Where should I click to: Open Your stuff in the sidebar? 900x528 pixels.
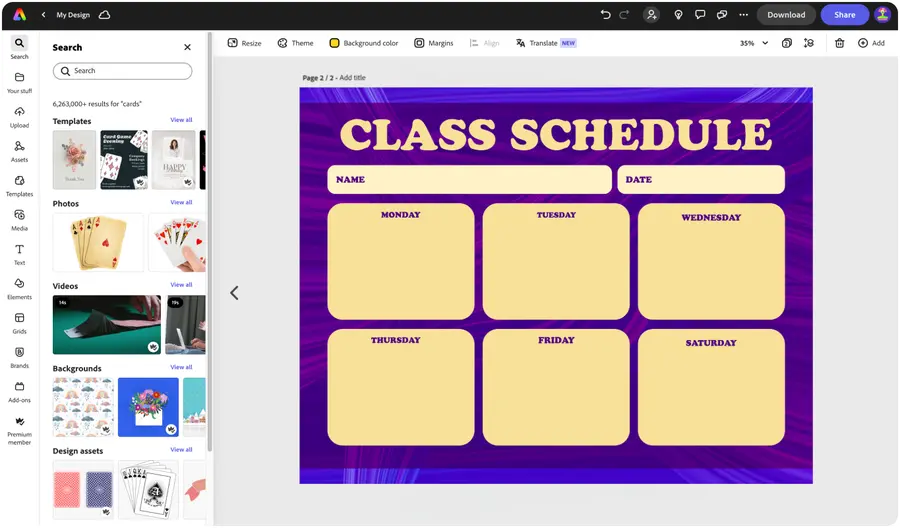(20, 83)
